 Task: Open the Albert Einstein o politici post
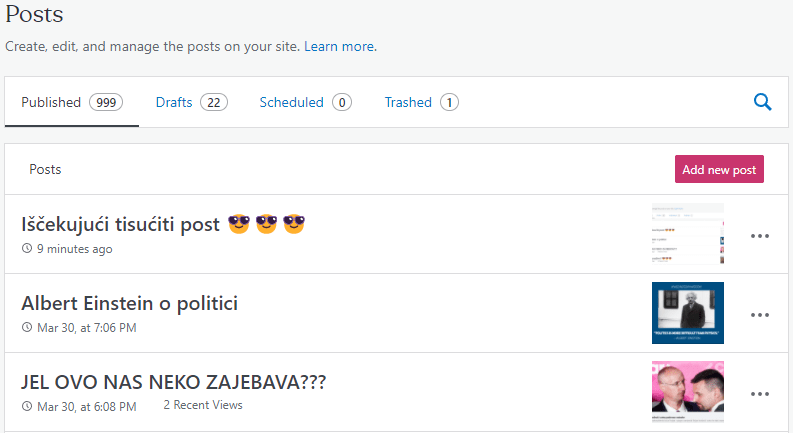[129, 303]
